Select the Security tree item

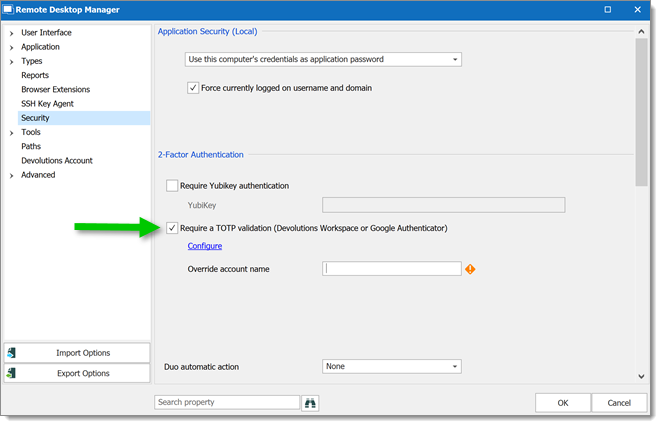pos(84,118)
